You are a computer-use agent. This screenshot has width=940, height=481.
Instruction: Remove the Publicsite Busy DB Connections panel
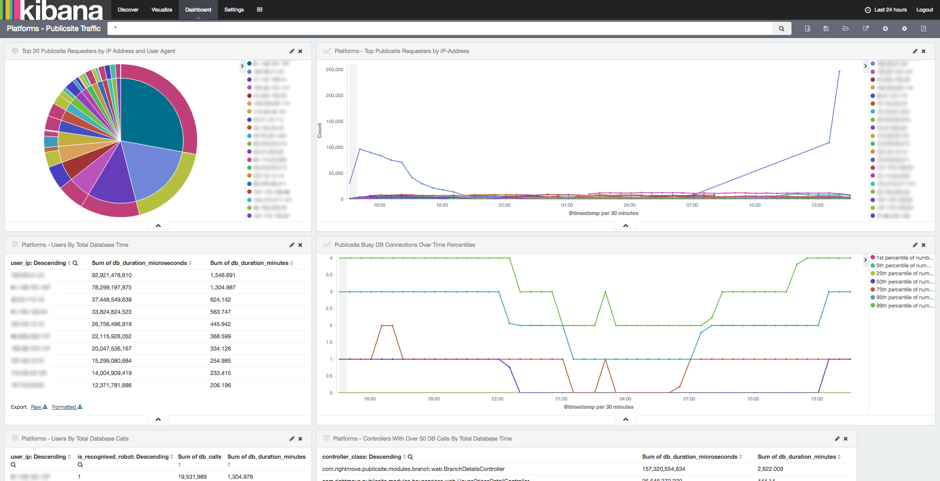click(923, 245)
